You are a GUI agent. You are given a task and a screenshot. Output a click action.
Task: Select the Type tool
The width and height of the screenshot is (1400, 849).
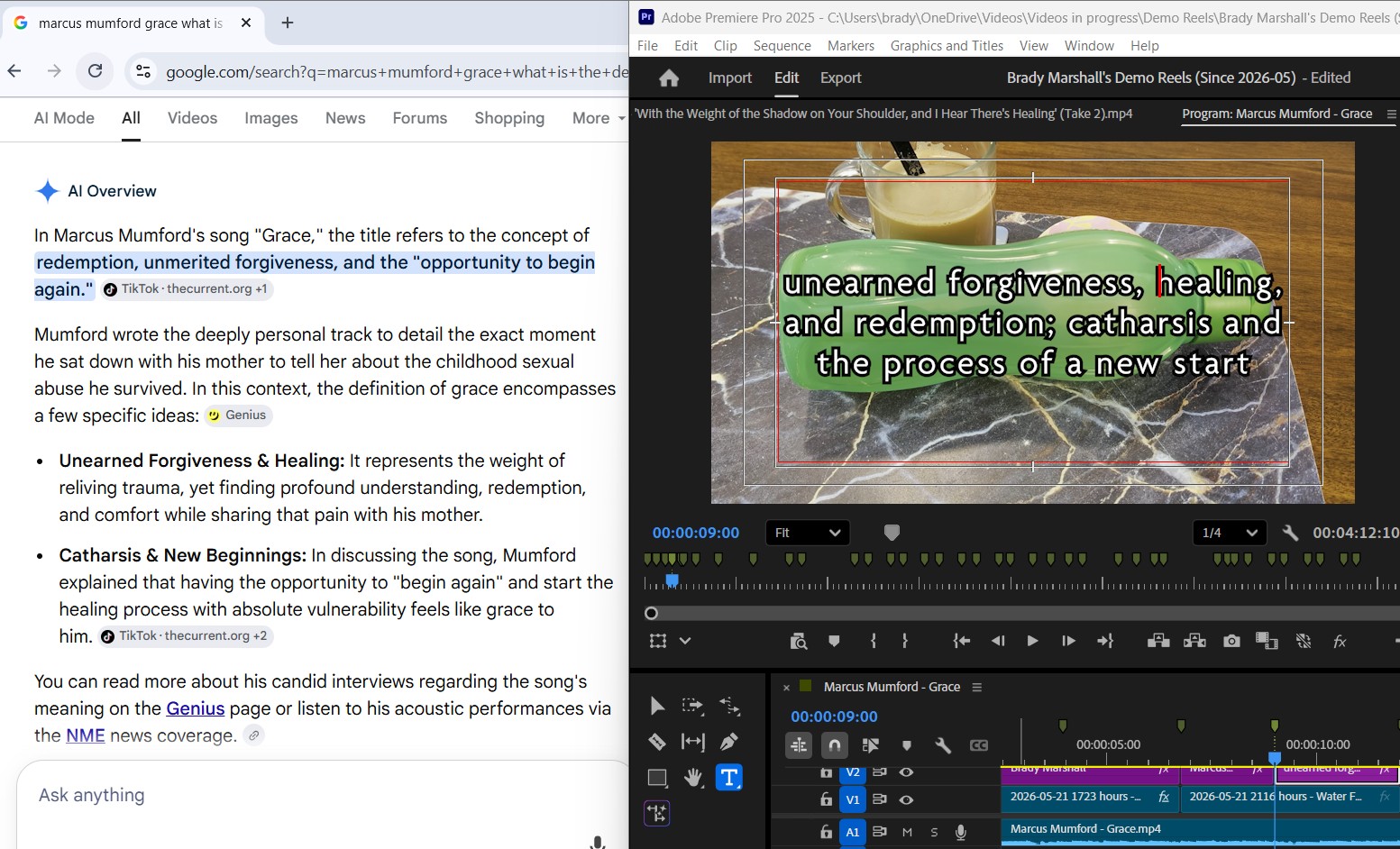point(729,778)
